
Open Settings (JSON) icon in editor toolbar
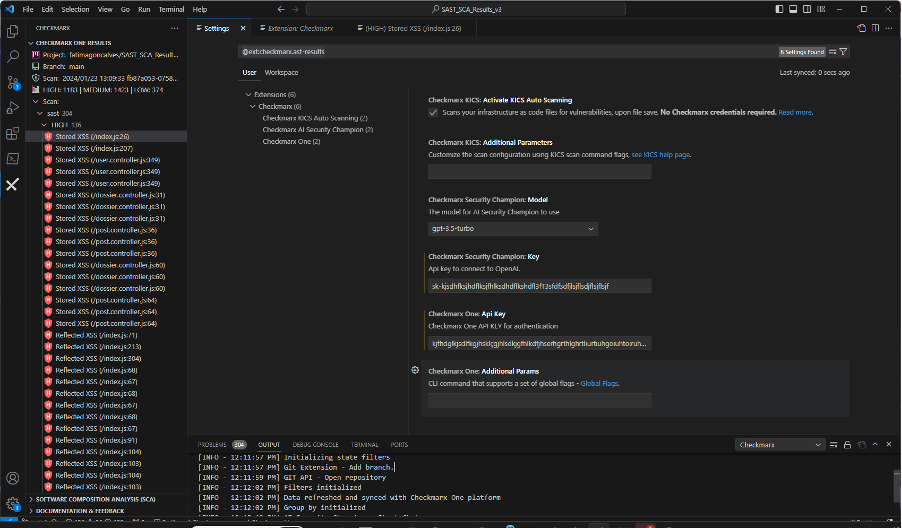coord(861,28)
